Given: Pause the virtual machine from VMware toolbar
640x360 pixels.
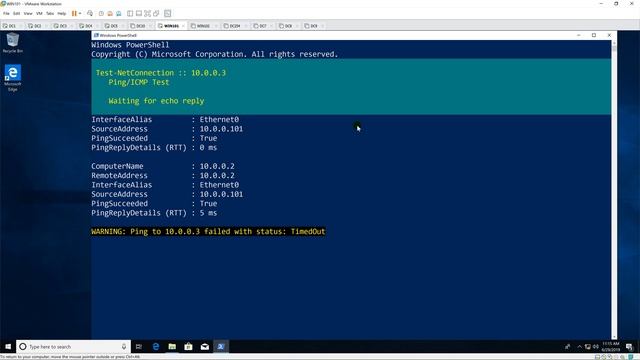Looking at the screenshot, I should coord(74,13).
